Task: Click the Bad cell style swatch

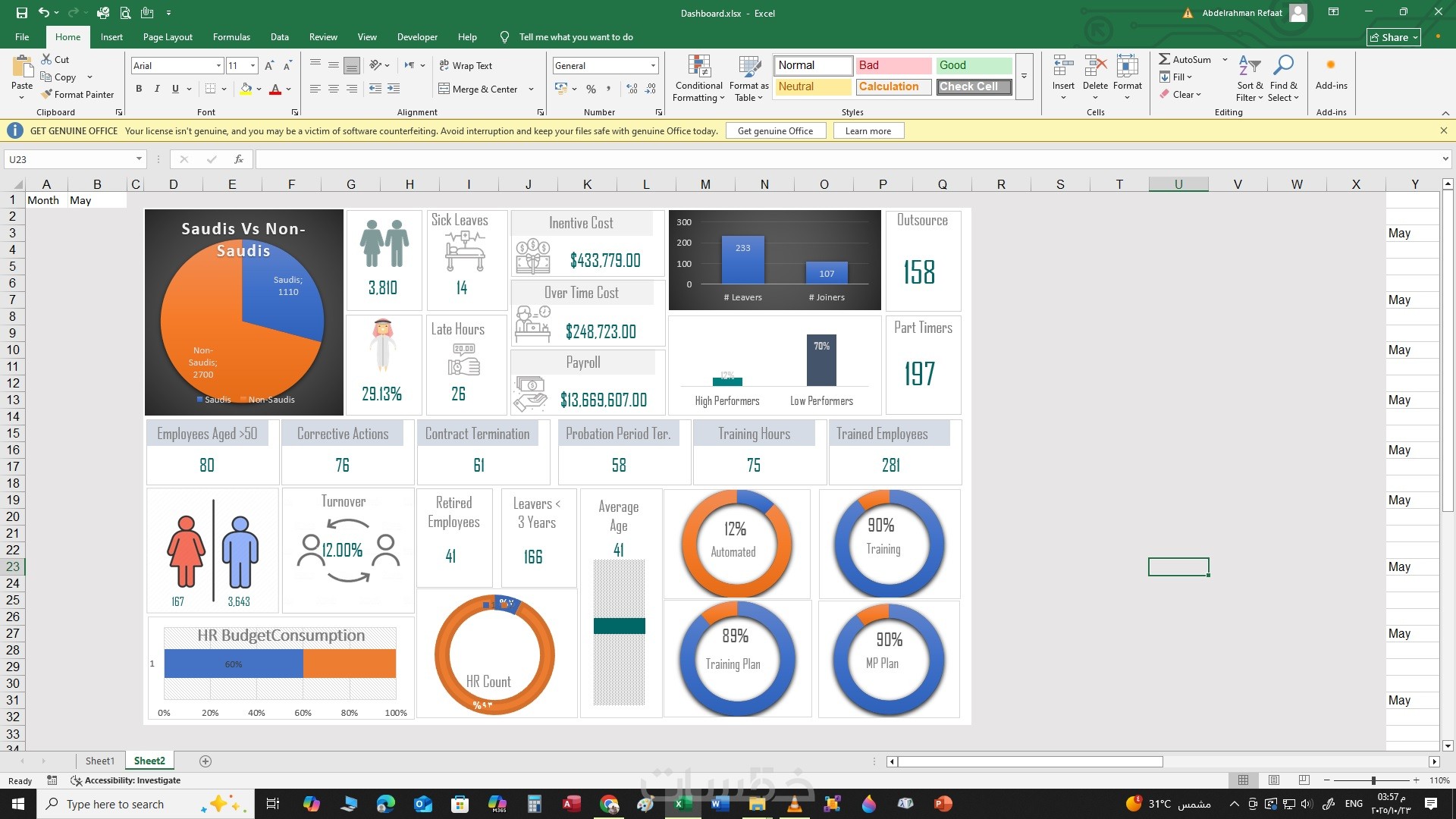Action: (893, 65)
